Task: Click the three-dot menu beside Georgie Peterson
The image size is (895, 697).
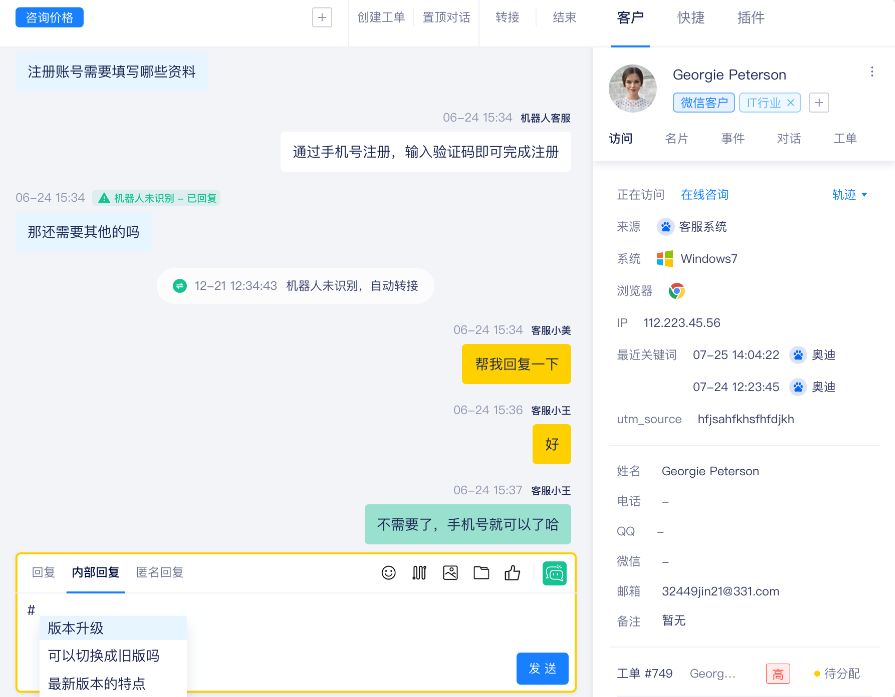Action: 872,71
